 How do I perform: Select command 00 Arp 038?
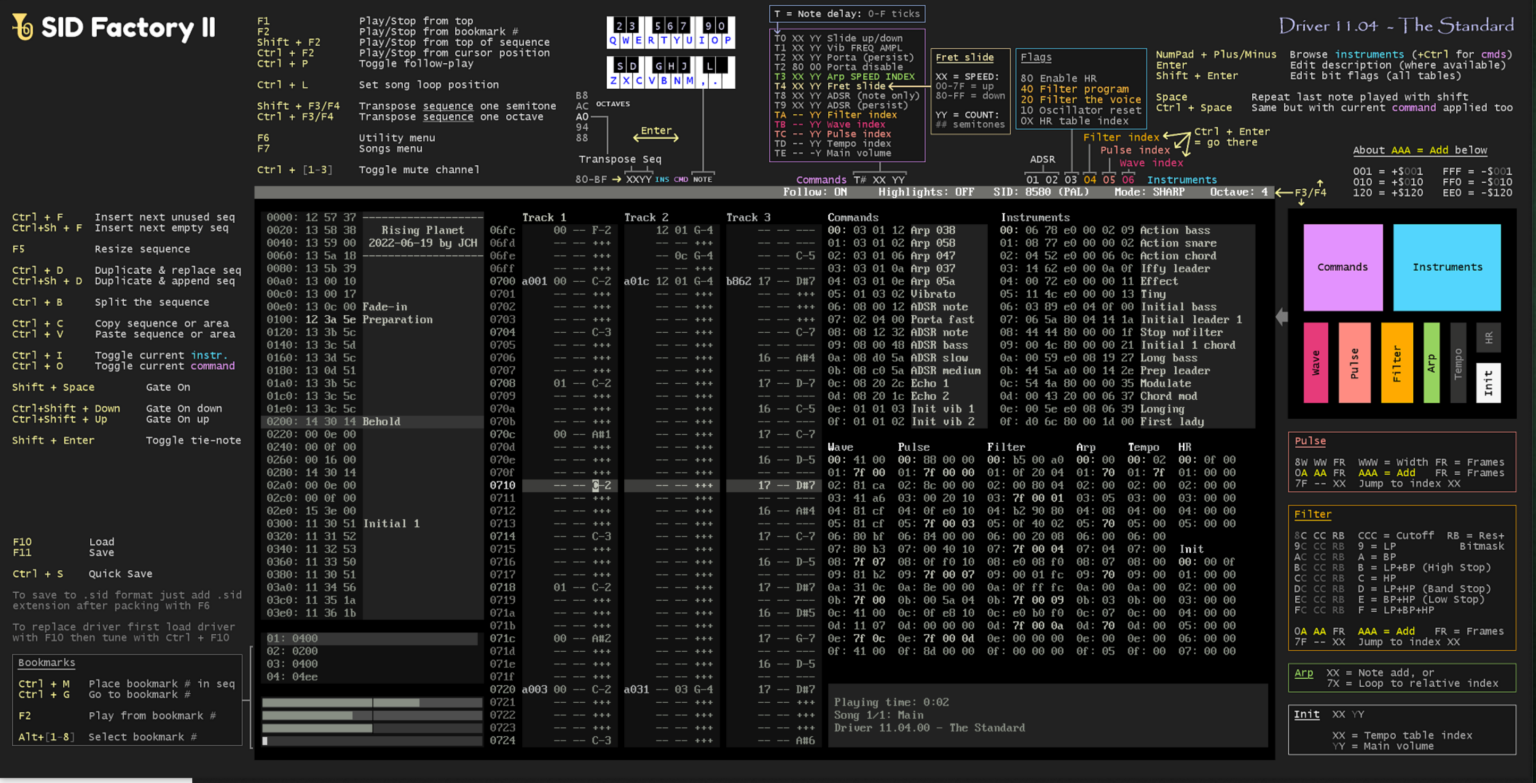(907, 230)
